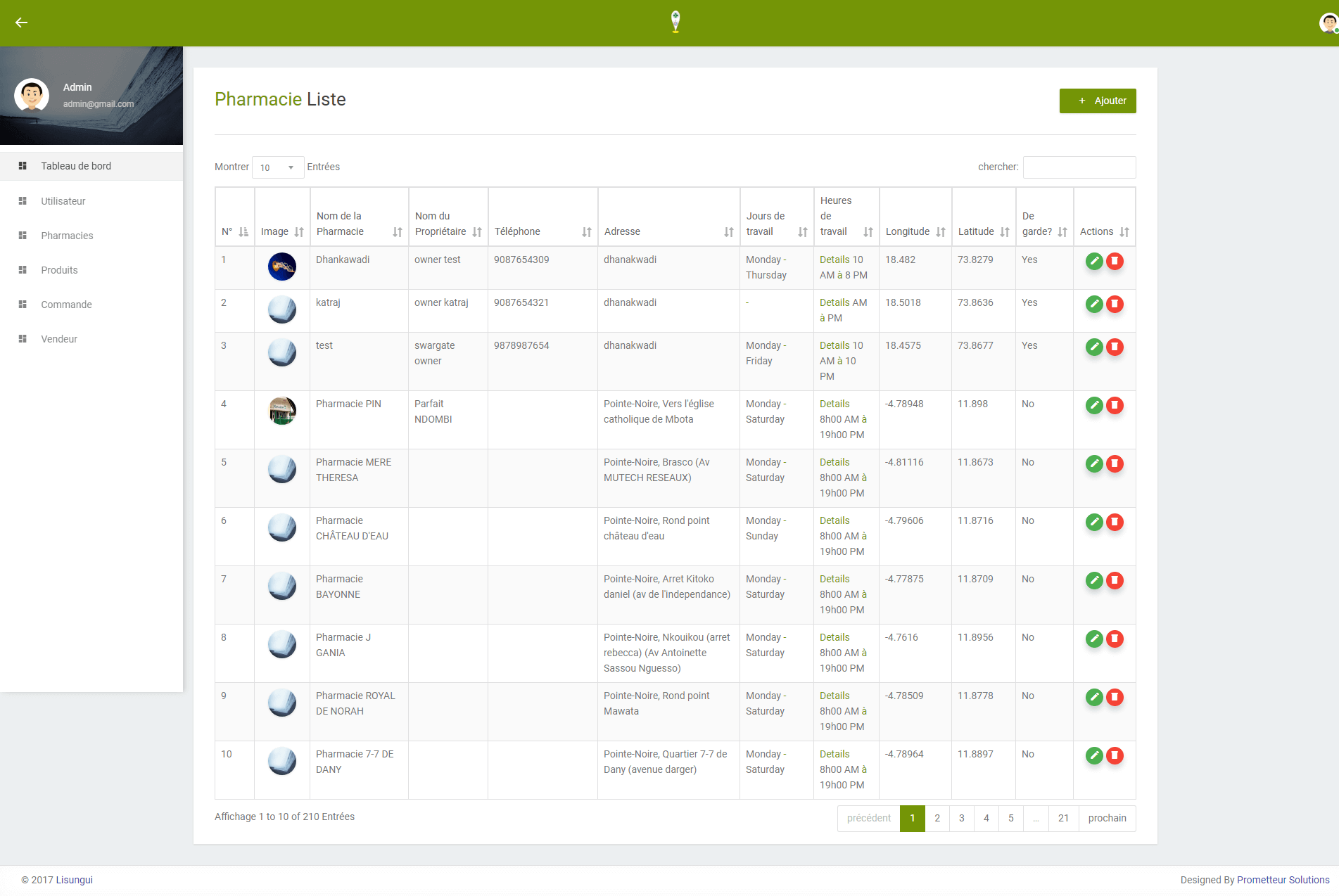The image size is (1339, 896).
Task: Click the center logo in header
Action: (x=675, y=23)
